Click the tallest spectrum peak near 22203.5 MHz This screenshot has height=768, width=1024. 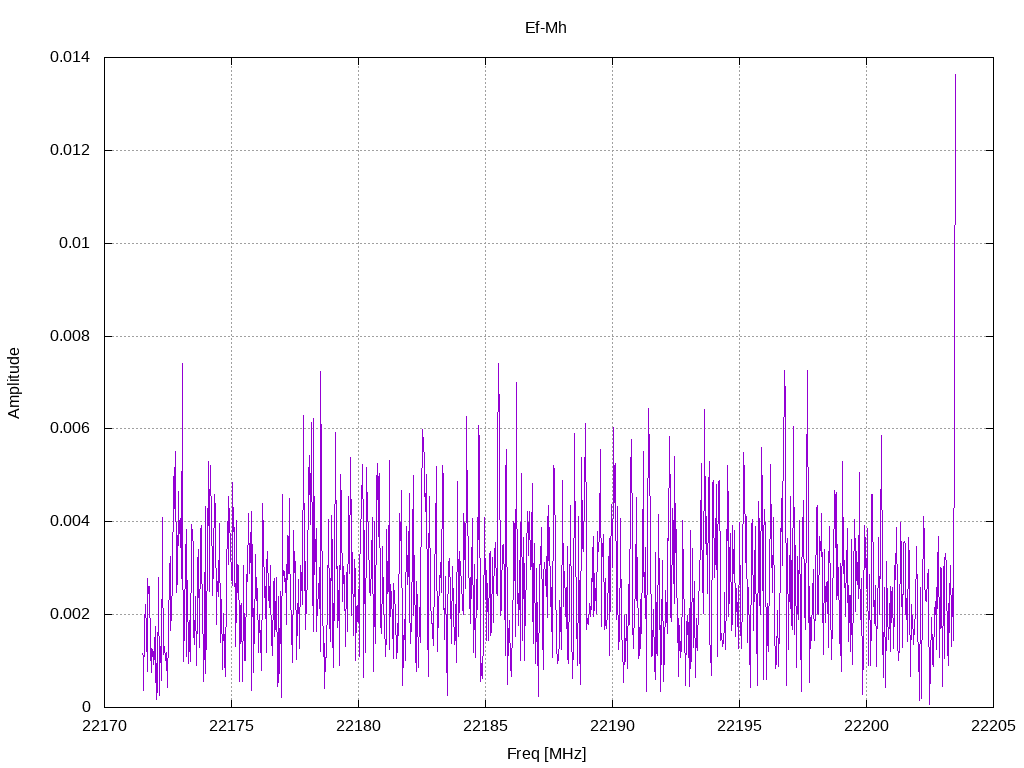click(955, 76)
